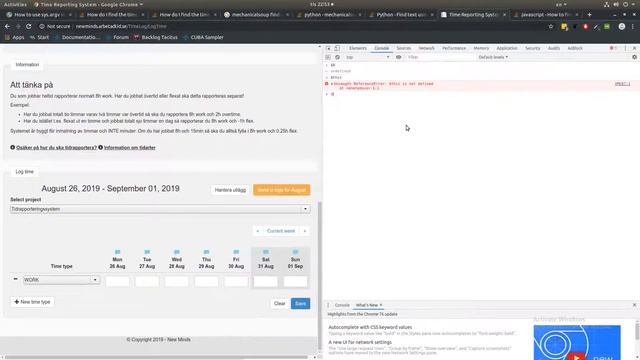The image size is (640, 360).
Task: Show console sidebar icon in DevTools
Action: pos(328,57)
